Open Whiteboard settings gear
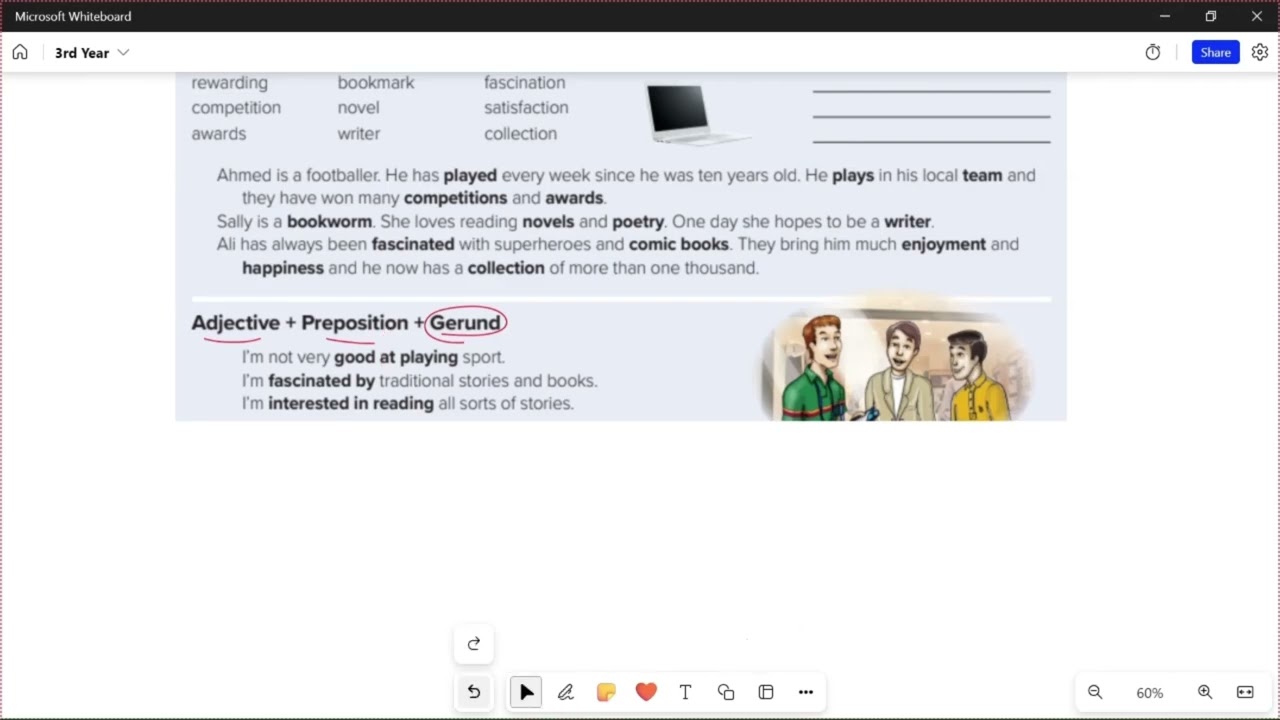 (1260, 52)
